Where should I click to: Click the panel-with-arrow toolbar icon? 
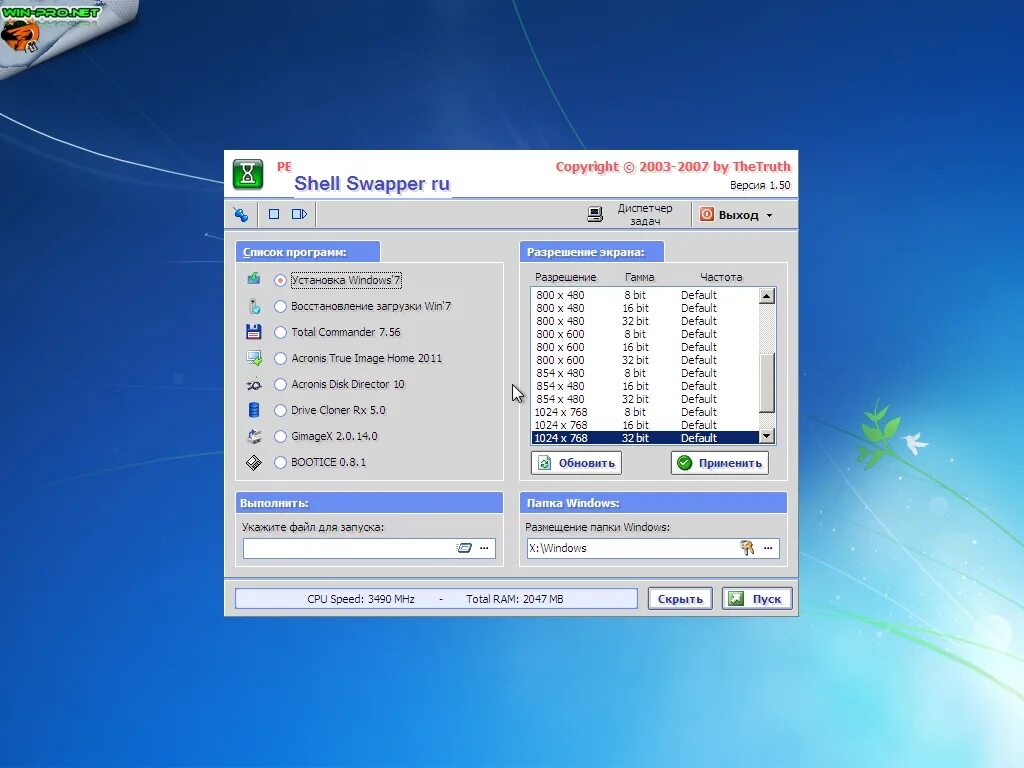coord(299,214)
